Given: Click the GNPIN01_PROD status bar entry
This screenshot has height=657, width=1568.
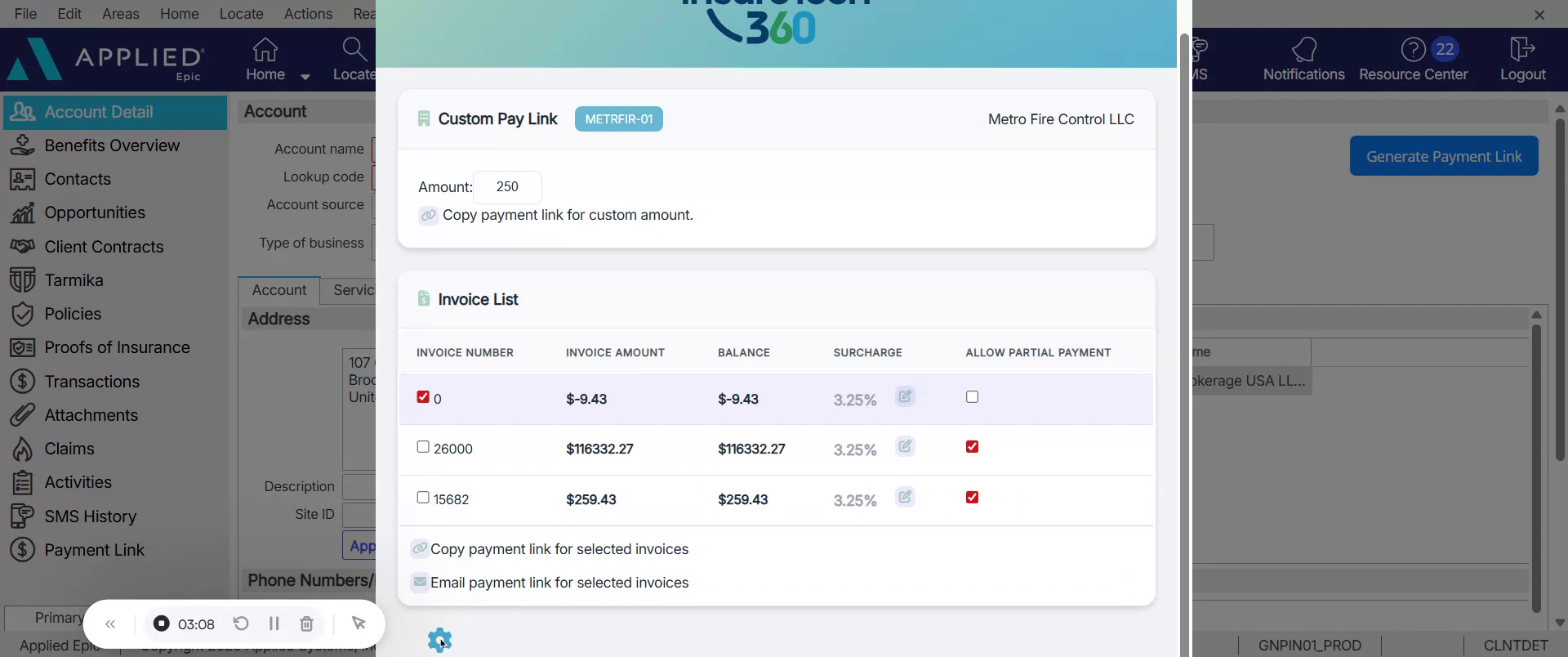Looking at the screenshot, I should point(1309,646).
